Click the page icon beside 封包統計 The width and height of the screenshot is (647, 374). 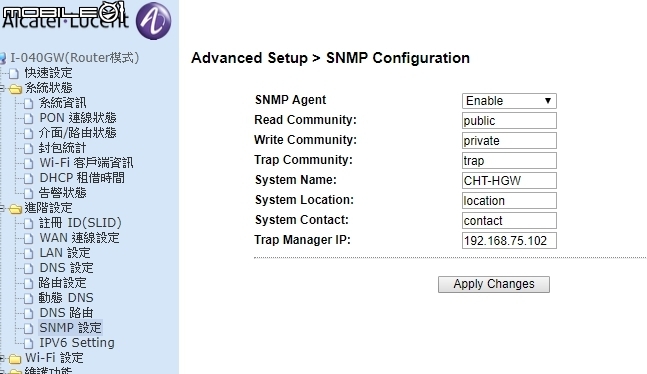[x=28, y=149]
